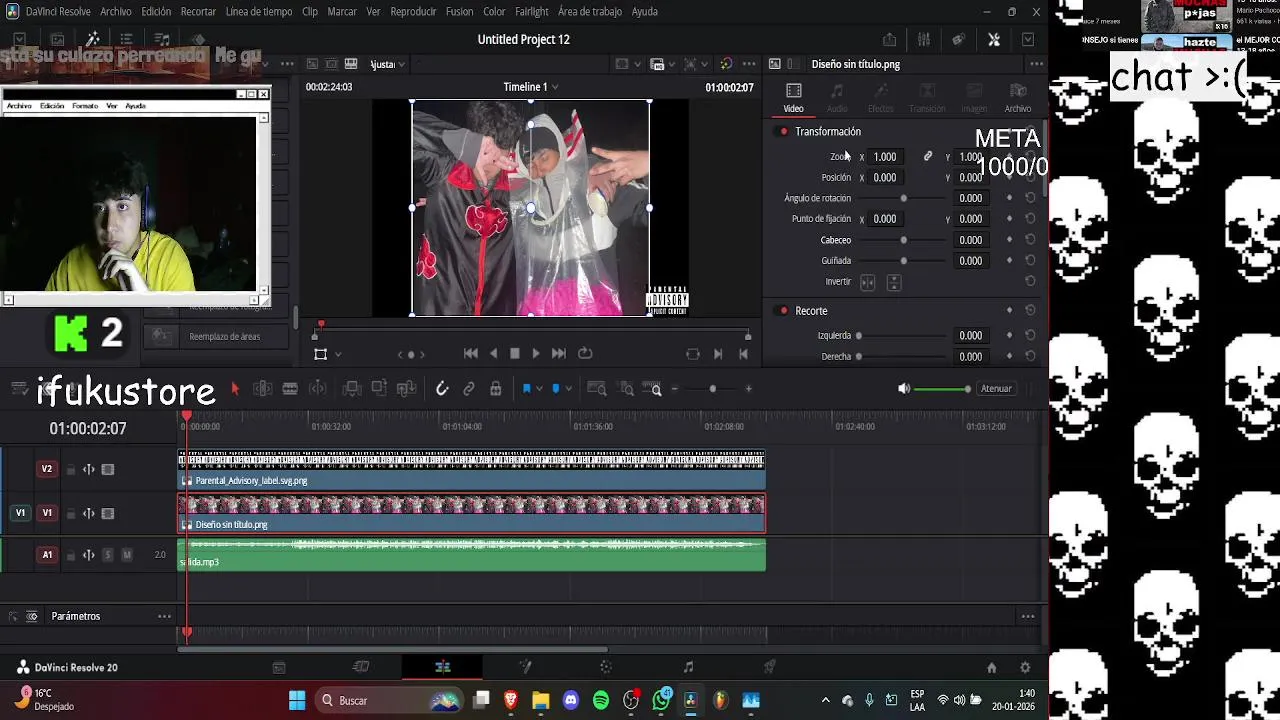Jump to first frame button

tap(471, 354)
